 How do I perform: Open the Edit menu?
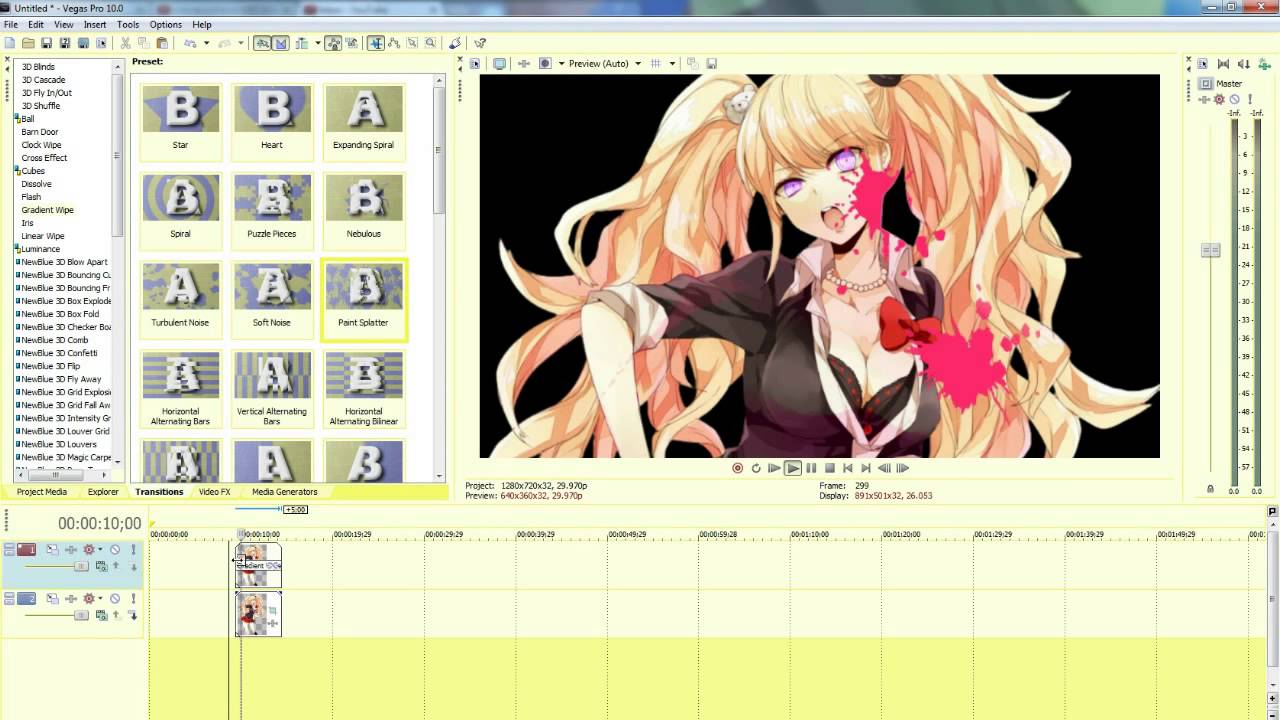[36, 24]
